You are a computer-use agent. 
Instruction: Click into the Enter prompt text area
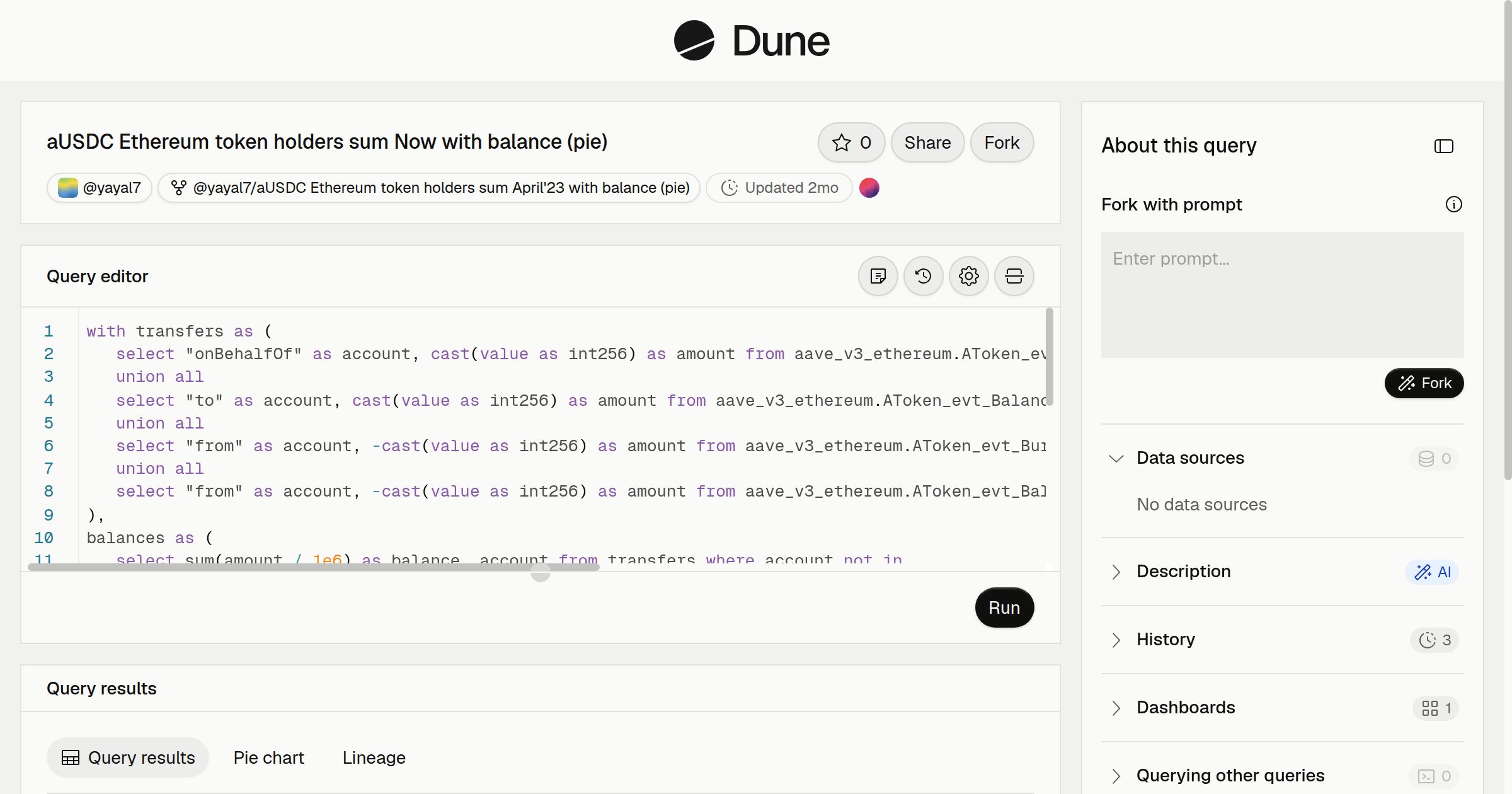[1282, 295]
